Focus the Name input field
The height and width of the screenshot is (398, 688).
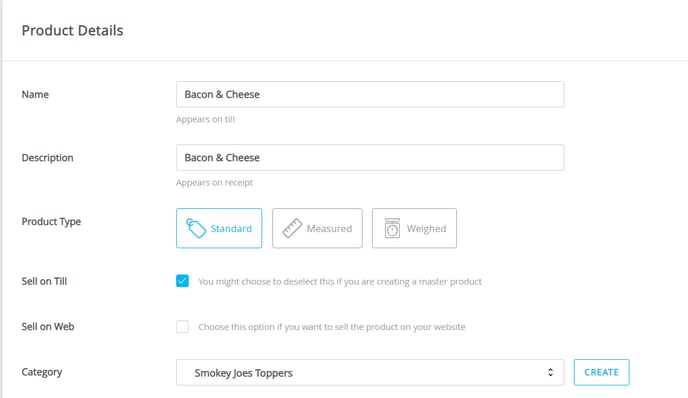click(x=370, y=94)
